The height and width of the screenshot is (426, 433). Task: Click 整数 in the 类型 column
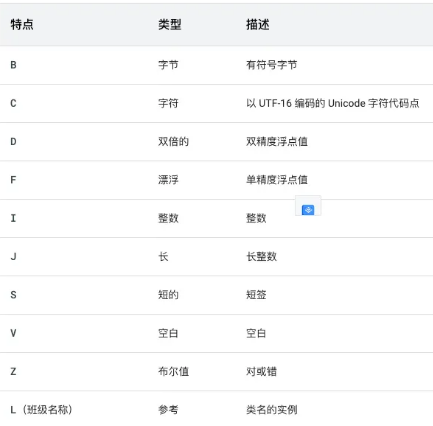(x=168, y=218)
